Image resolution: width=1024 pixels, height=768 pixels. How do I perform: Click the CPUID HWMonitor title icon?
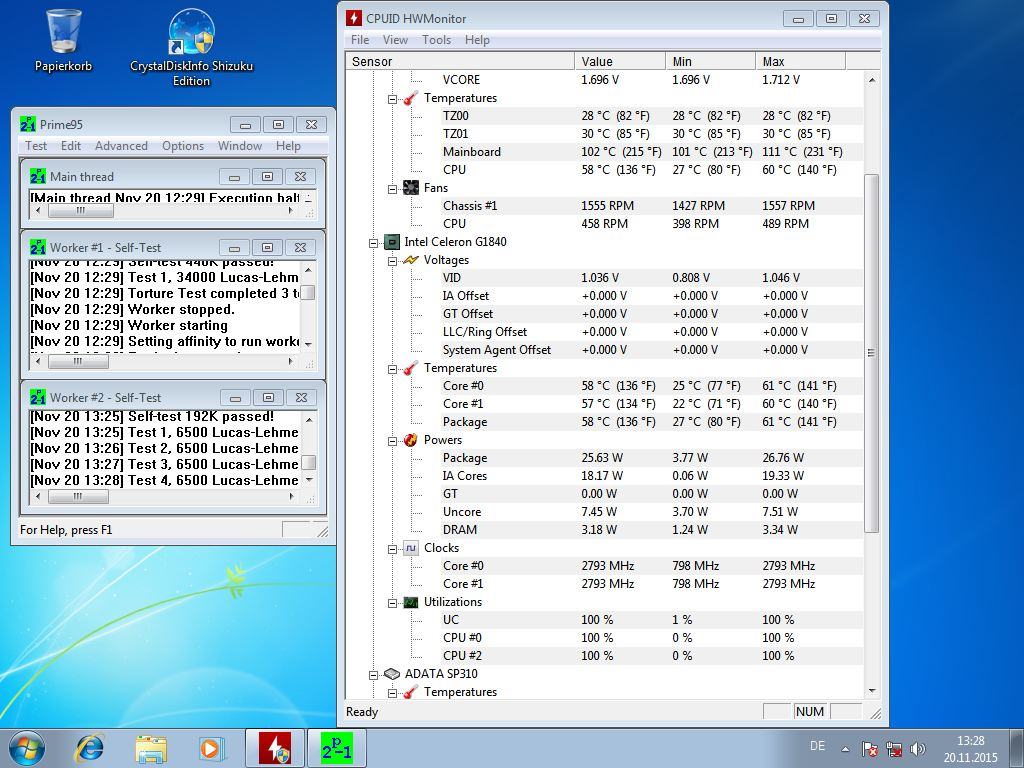[353, 18]
